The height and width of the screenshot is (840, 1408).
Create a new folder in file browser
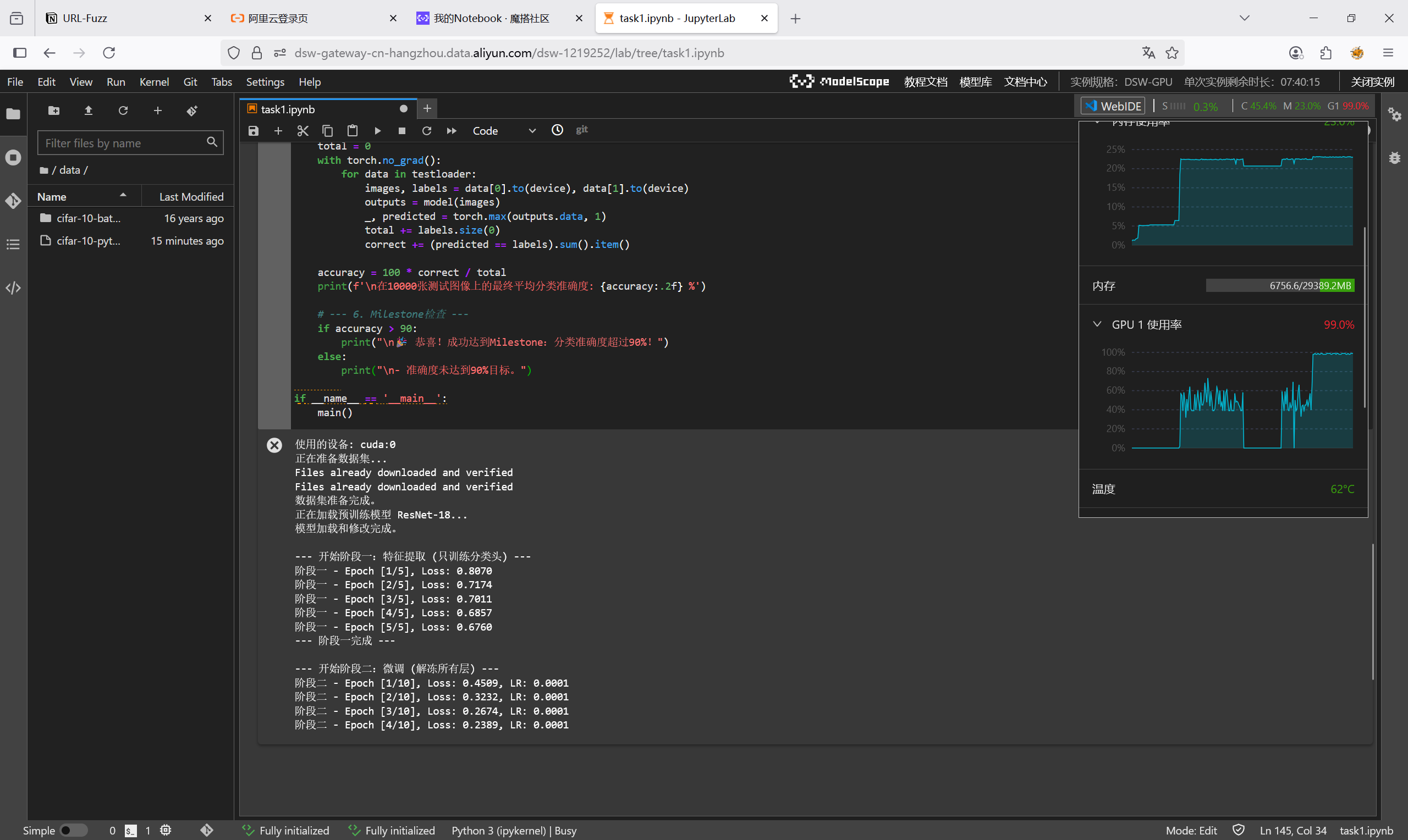pyautogui.click(x=54, y=110)
